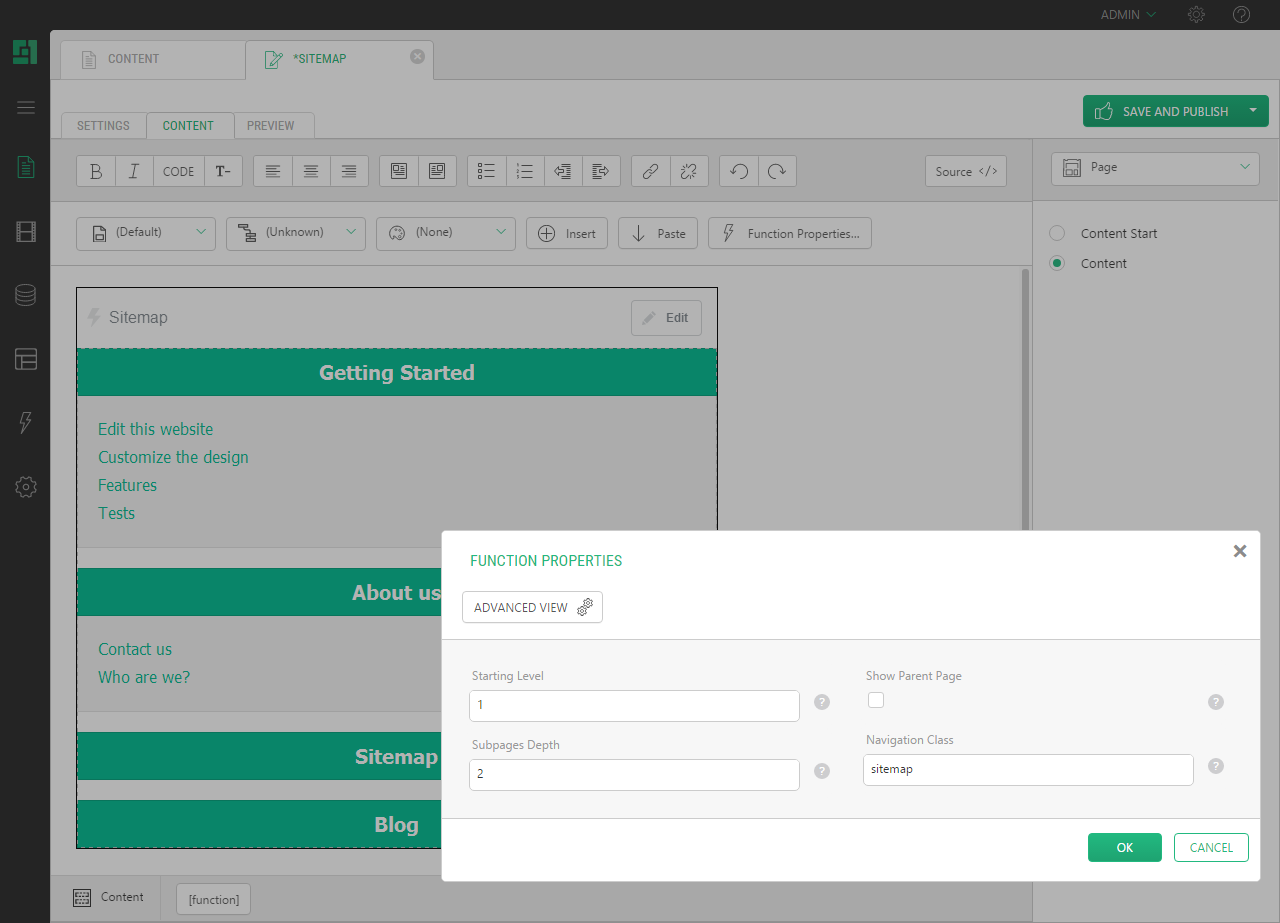Switch to the Settings tab

click(103, 126)
